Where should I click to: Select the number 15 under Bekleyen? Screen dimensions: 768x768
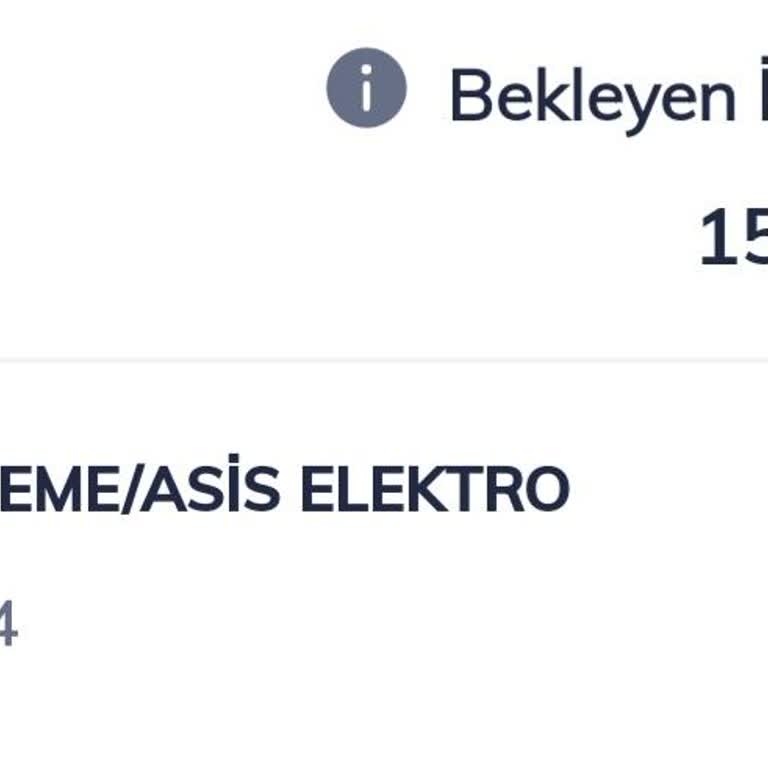point(733,239)
